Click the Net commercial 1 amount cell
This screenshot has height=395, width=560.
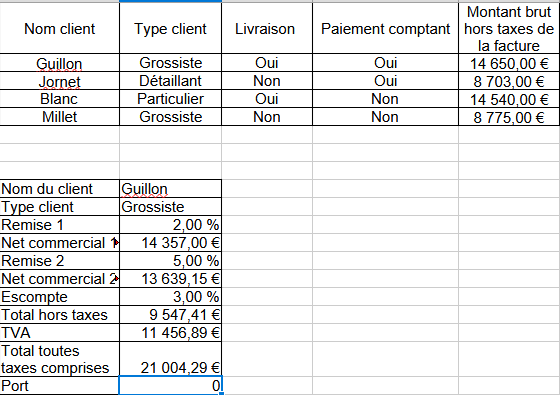(170, 243)
